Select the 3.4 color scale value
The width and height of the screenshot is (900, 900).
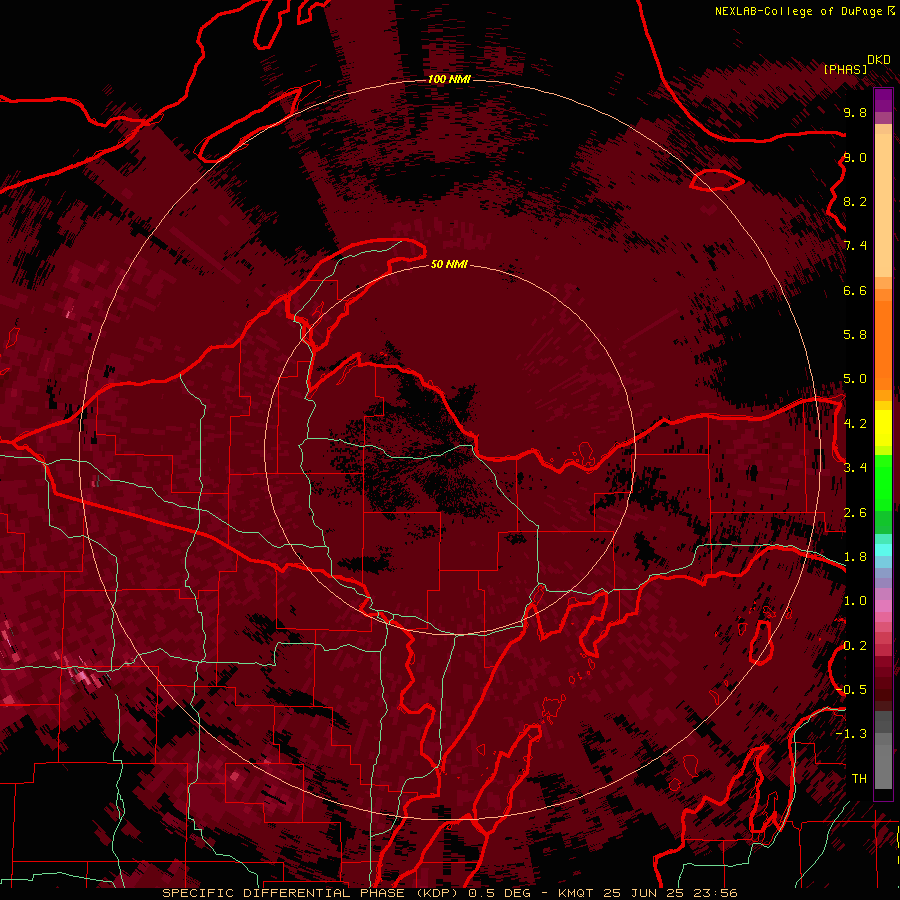pos(855,468)
